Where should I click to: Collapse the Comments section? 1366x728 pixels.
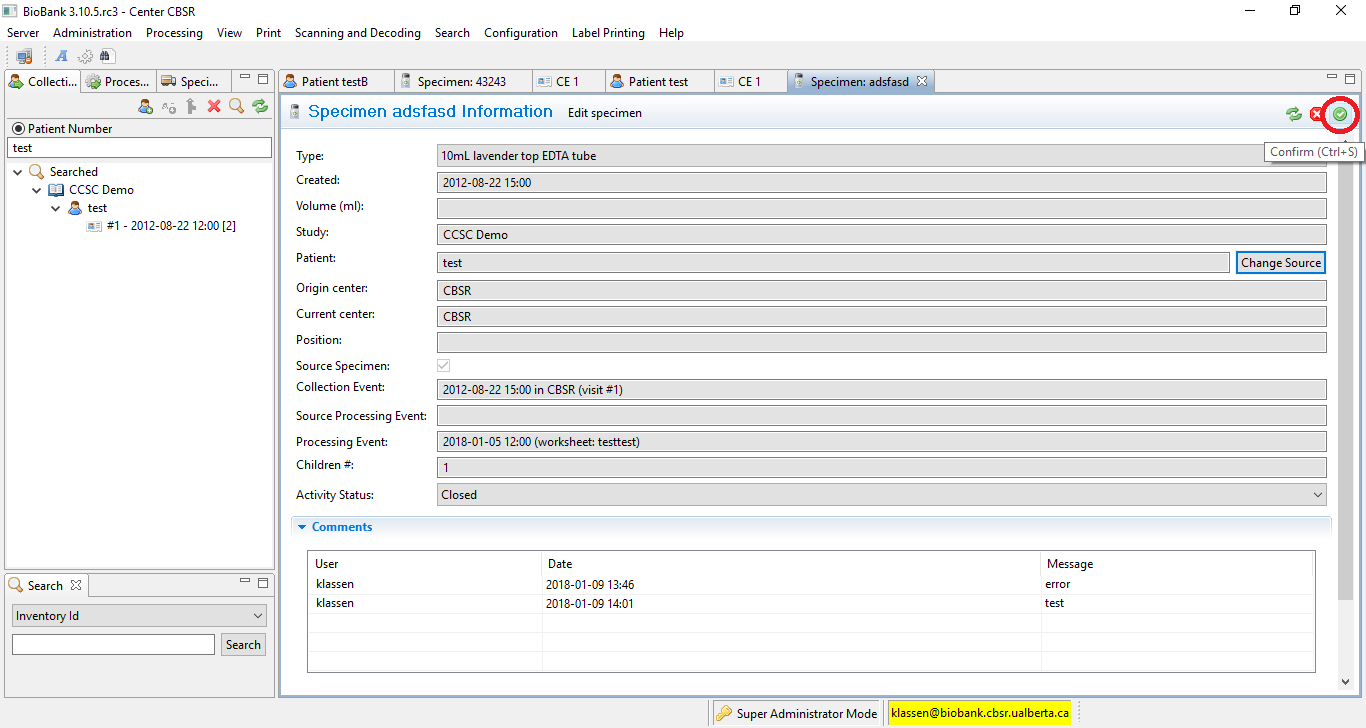tap(301, 527)
